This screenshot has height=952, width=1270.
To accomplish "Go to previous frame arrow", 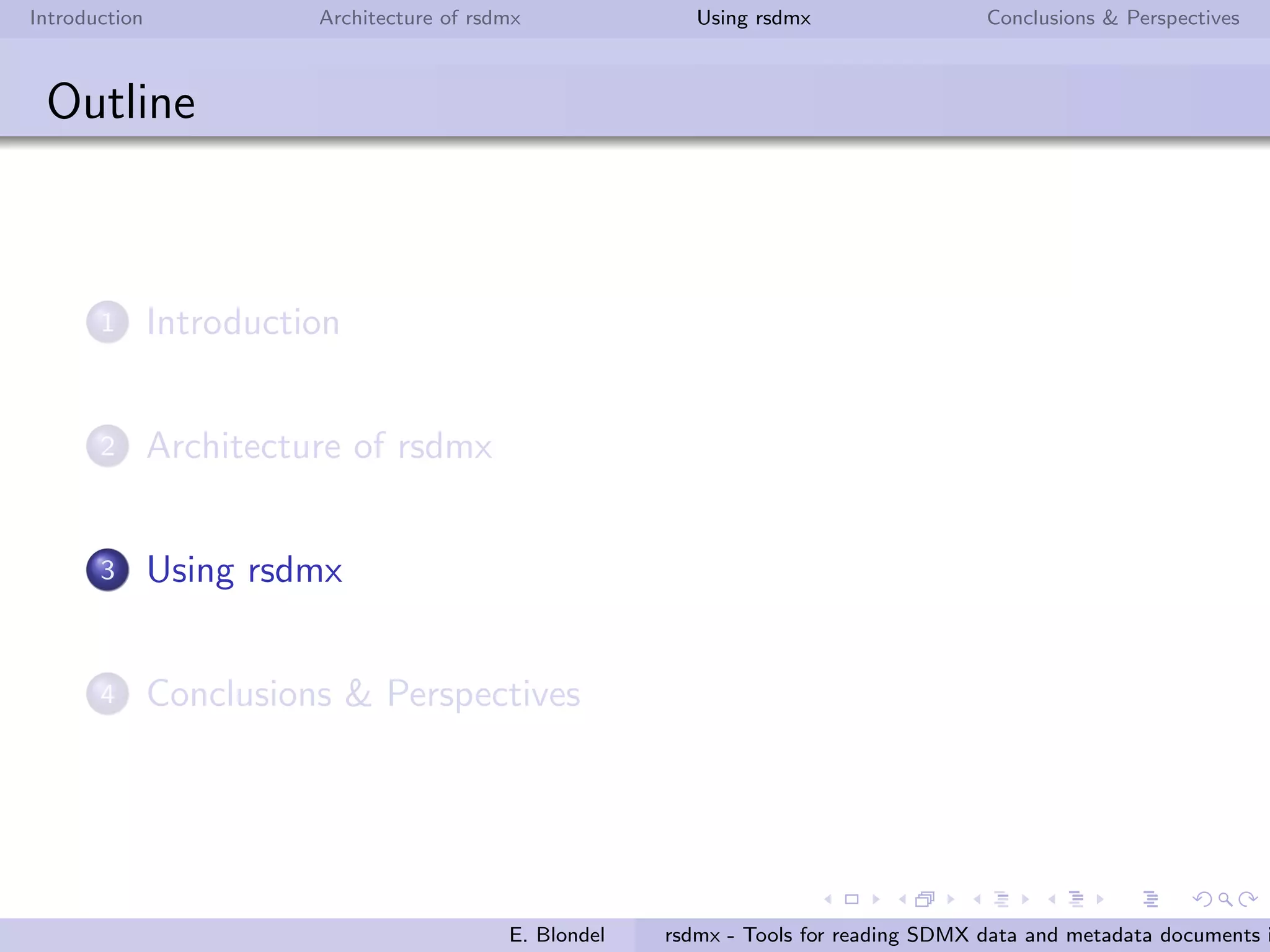I will (902, 899).
